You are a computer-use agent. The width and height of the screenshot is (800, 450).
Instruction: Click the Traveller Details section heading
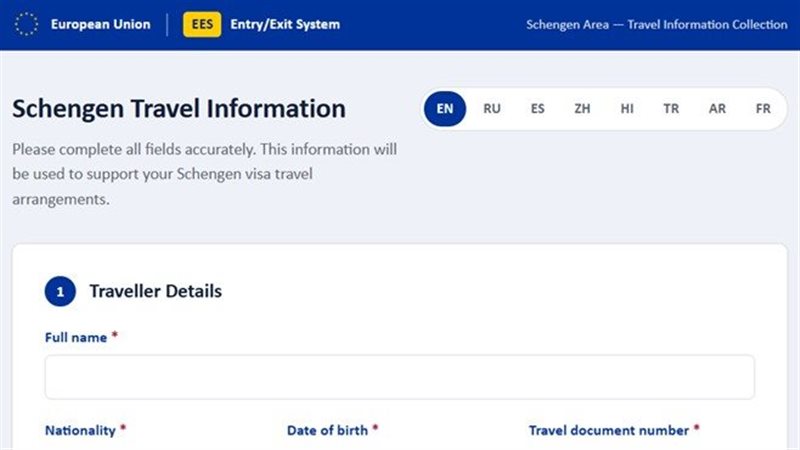[x=156, y=291]
